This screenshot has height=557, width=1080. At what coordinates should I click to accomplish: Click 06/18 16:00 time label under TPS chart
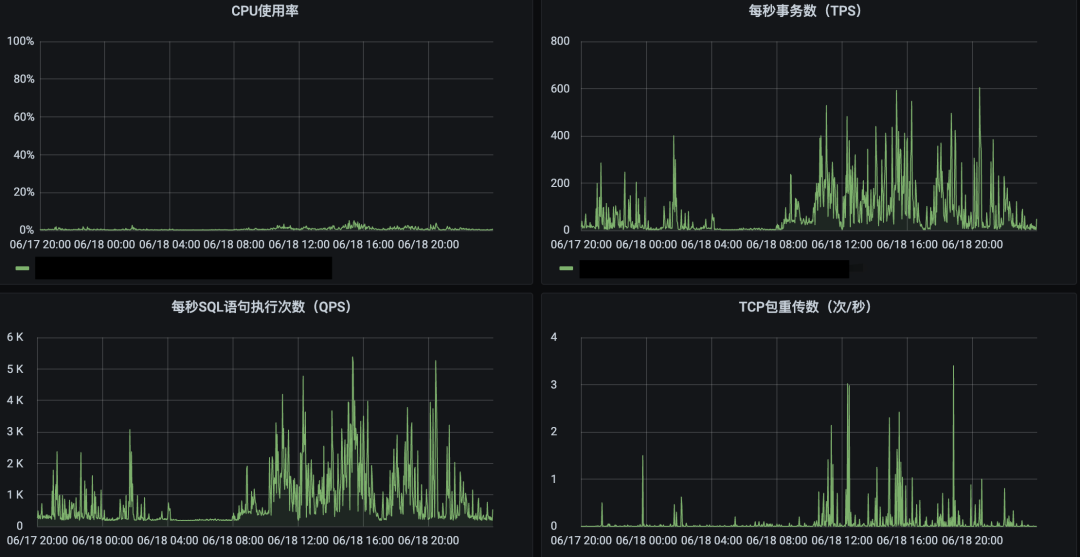click(907, 244)
